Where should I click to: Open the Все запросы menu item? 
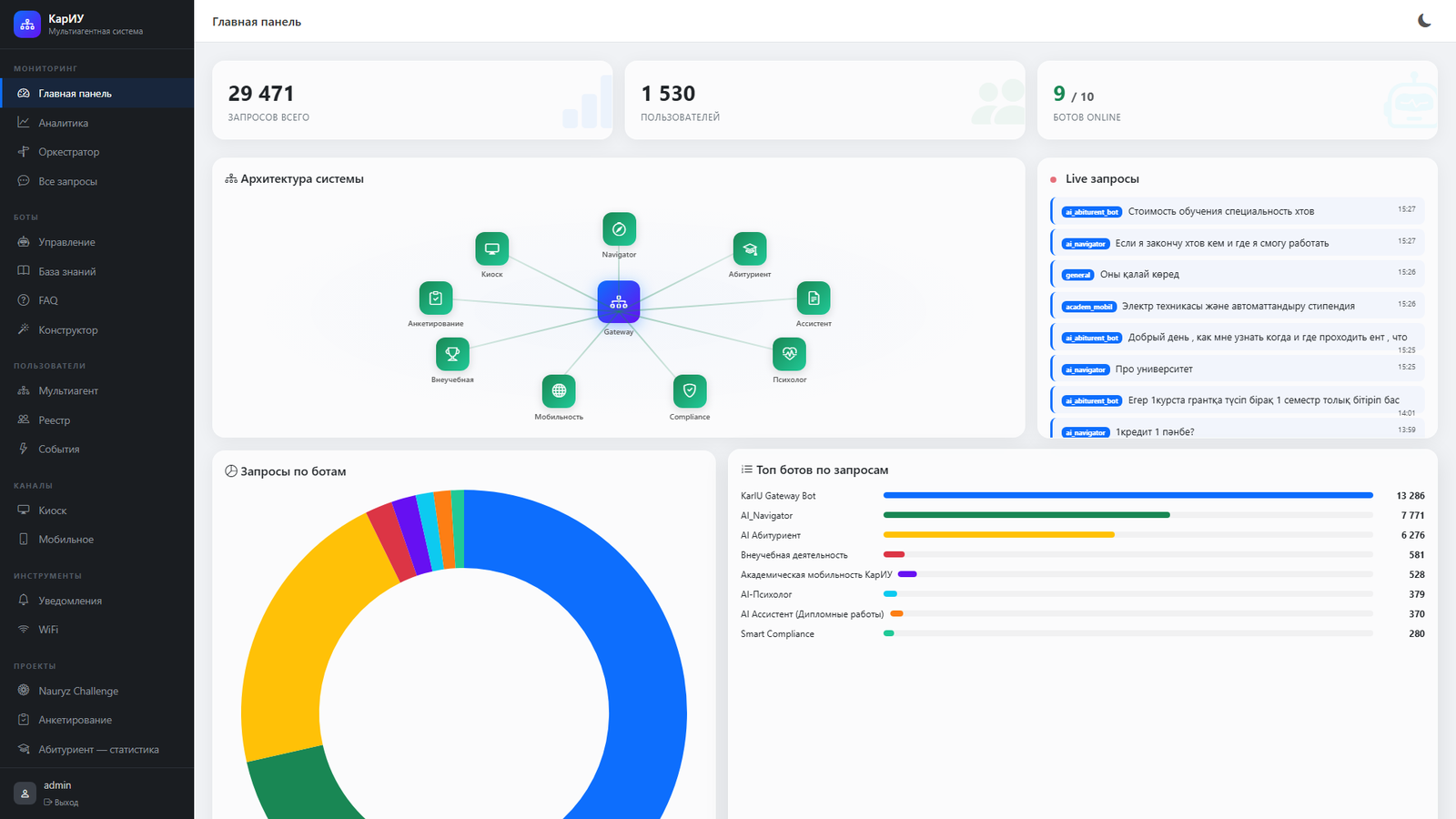96,181
